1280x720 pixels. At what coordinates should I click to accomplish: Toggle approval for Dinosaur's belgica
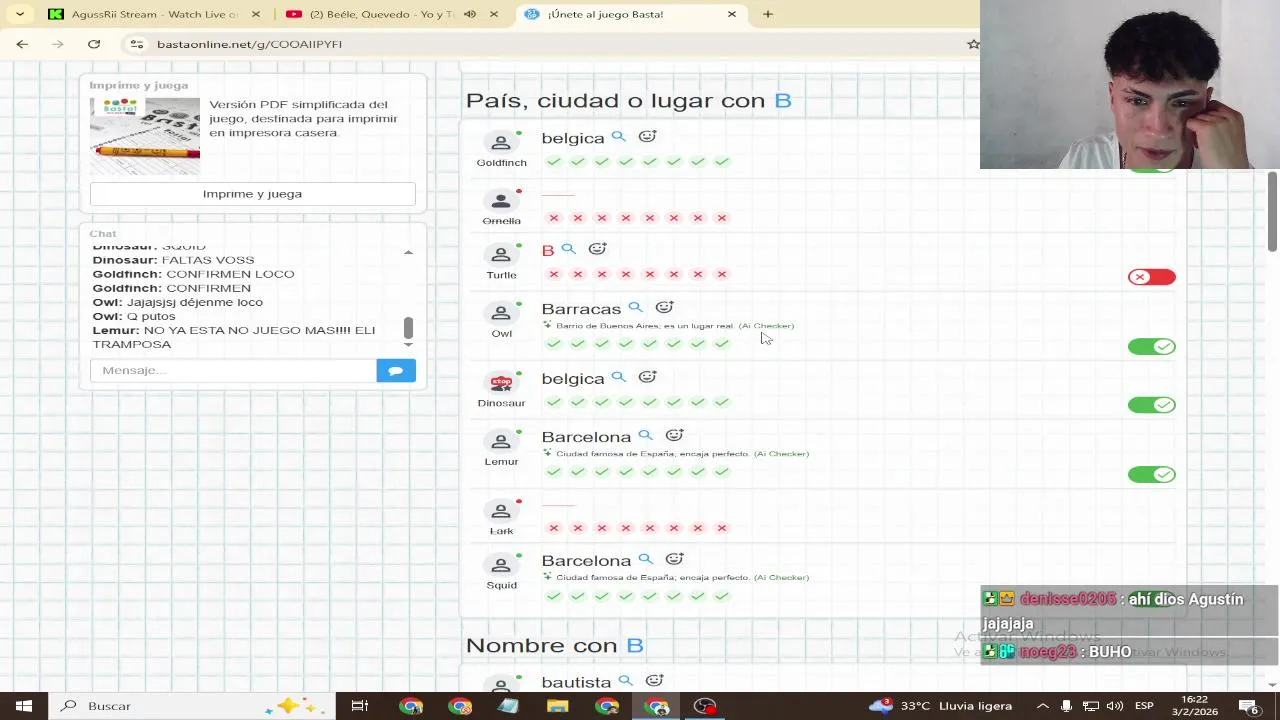tap(1152, 405)
